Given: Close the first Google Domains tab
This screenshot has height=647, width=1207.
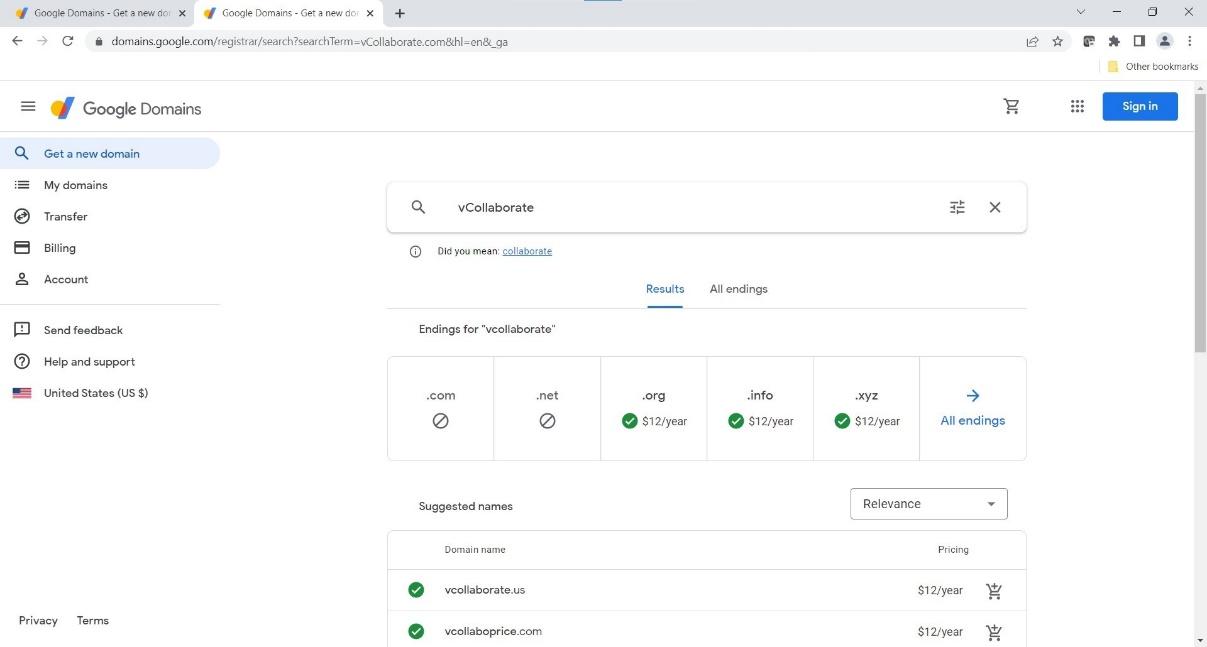Looking at the screenshot, I should tap(182, 13).
